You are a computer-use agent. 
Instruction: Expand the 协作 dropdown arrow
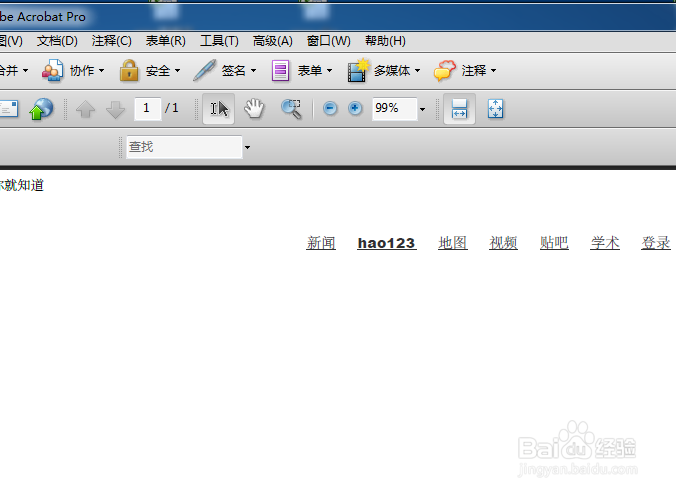point(102,70)
